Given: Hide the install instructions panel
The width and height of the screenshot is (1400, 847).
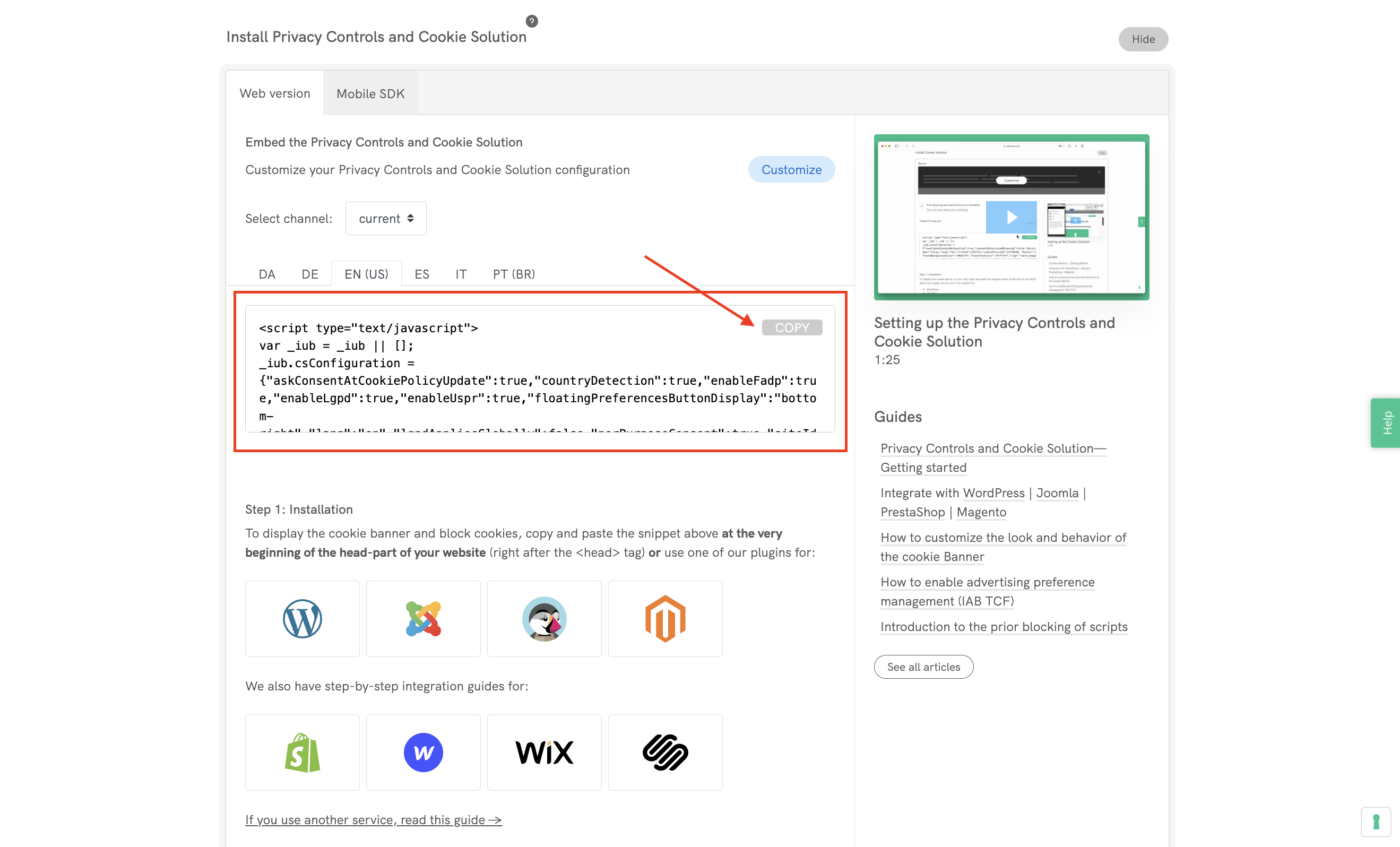Looking at the screenshot, I should point(1143,39).
